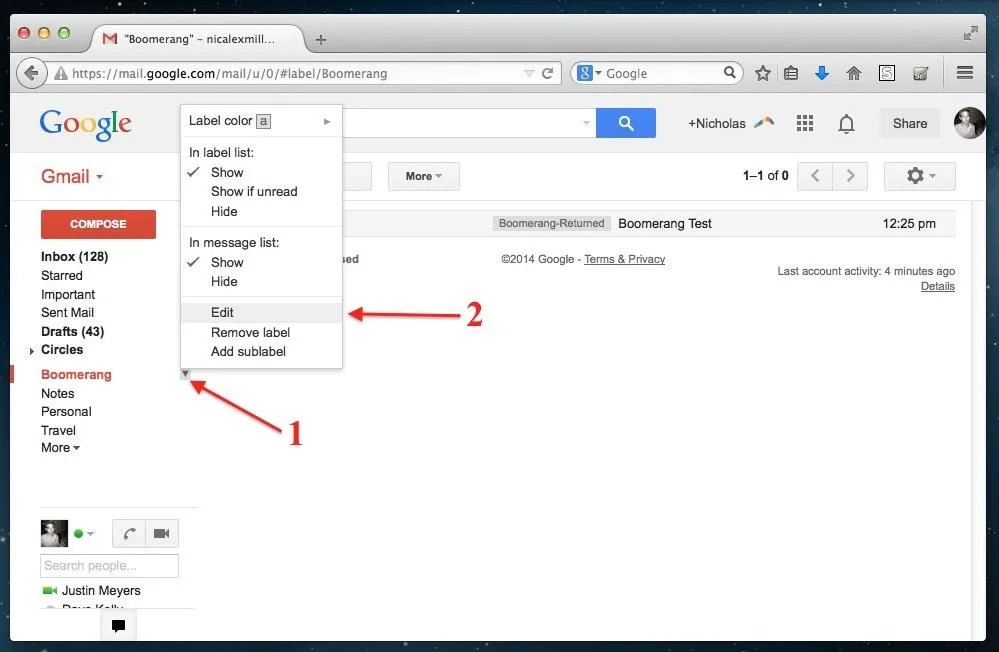Open address bar history dropdown arrow
Screen dimensions: 999x652
(529, 73)
